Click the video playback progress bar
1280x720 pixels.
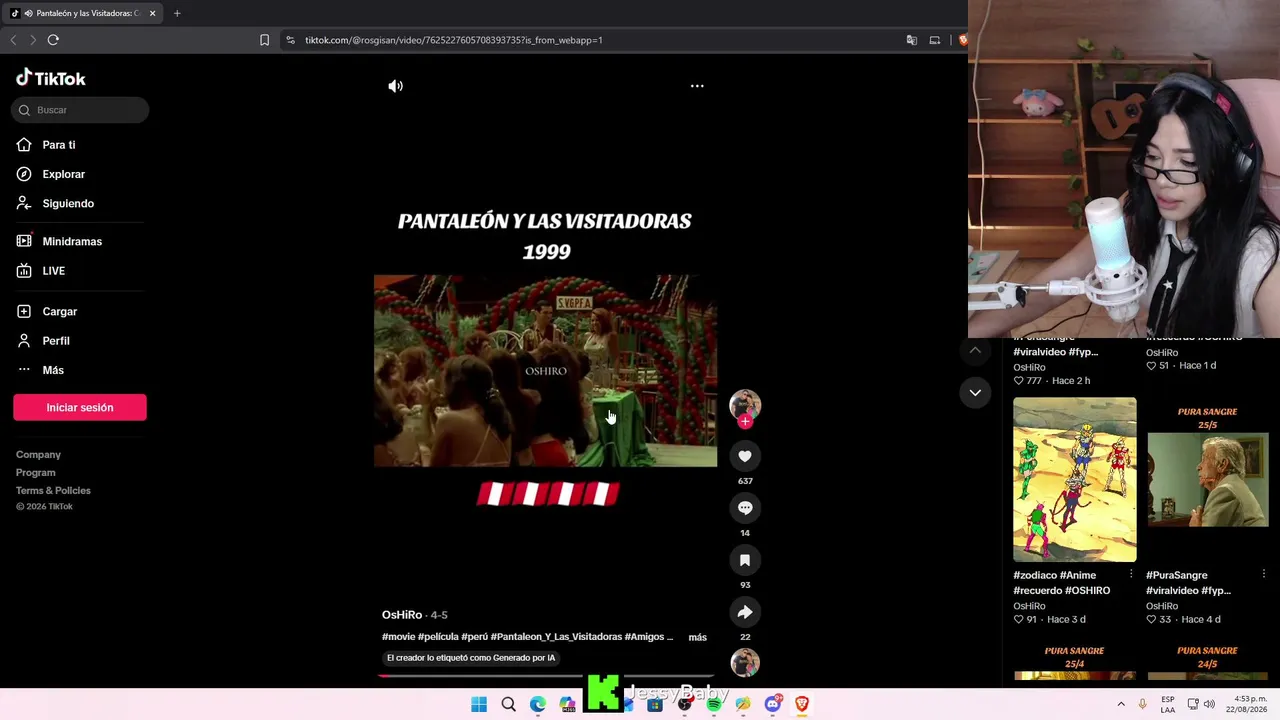pyautogui.click(x=545, y=676)
